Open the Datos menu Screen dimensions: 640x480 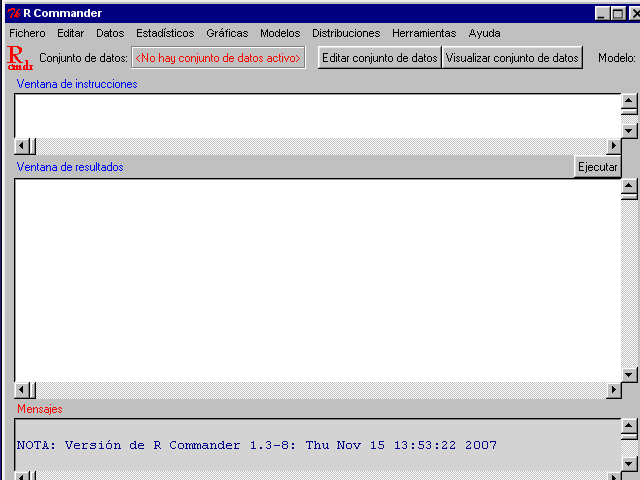coord(110,33)
